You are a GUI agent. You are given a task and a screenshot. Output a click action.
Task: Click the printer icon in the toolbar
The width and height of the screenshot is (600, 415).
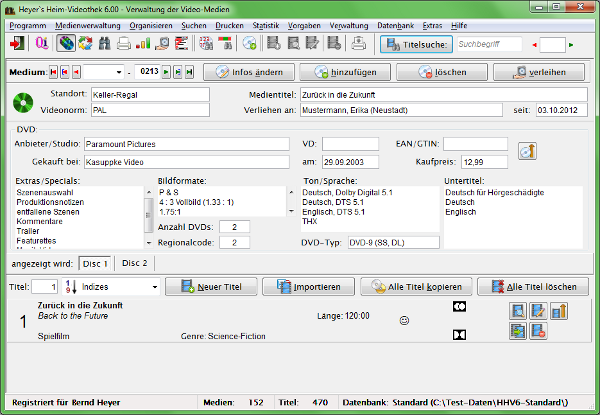pyautogui.click(x=123, y=43)
